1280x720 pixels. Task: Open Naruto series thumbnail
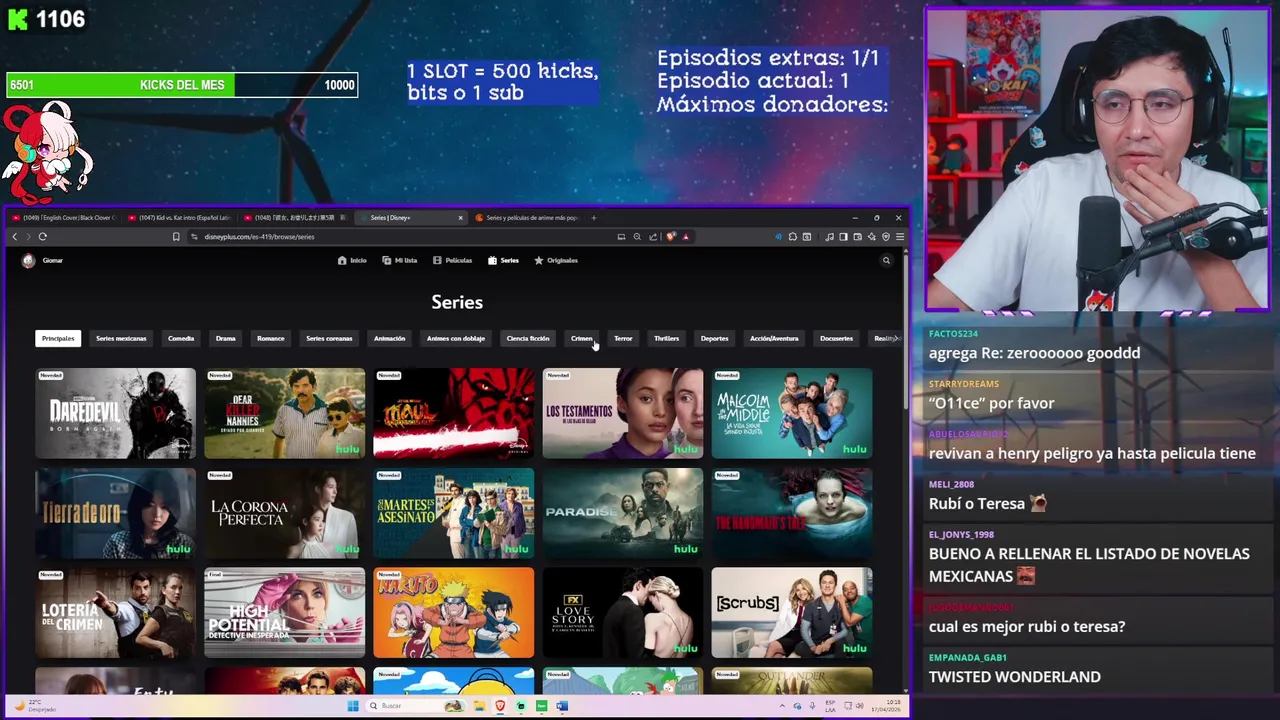[x=454, y=613]
